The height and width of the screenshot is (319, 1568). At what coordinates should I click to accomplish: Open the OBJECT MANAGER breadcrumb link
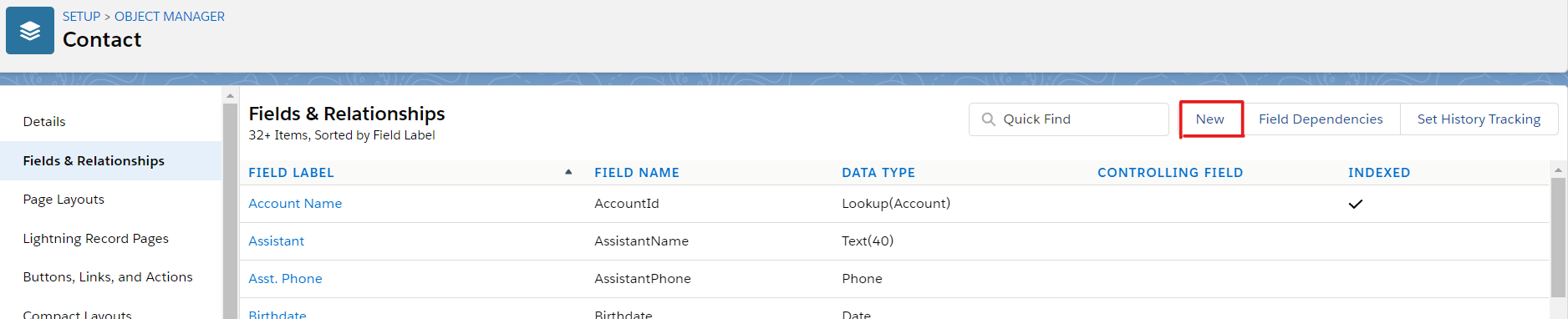(170, 17)
